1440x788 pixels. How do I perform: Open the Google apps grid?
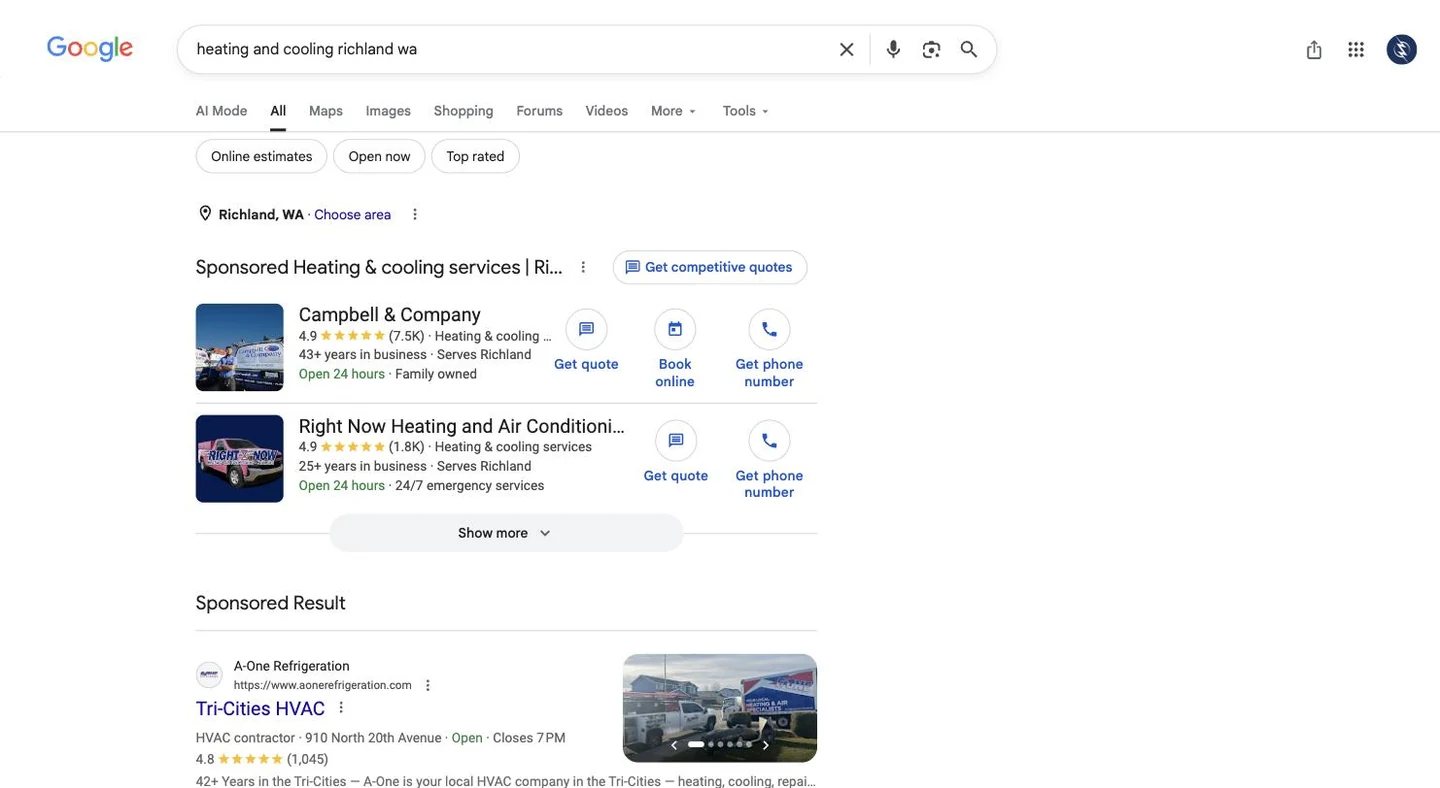pos(1356,49)
